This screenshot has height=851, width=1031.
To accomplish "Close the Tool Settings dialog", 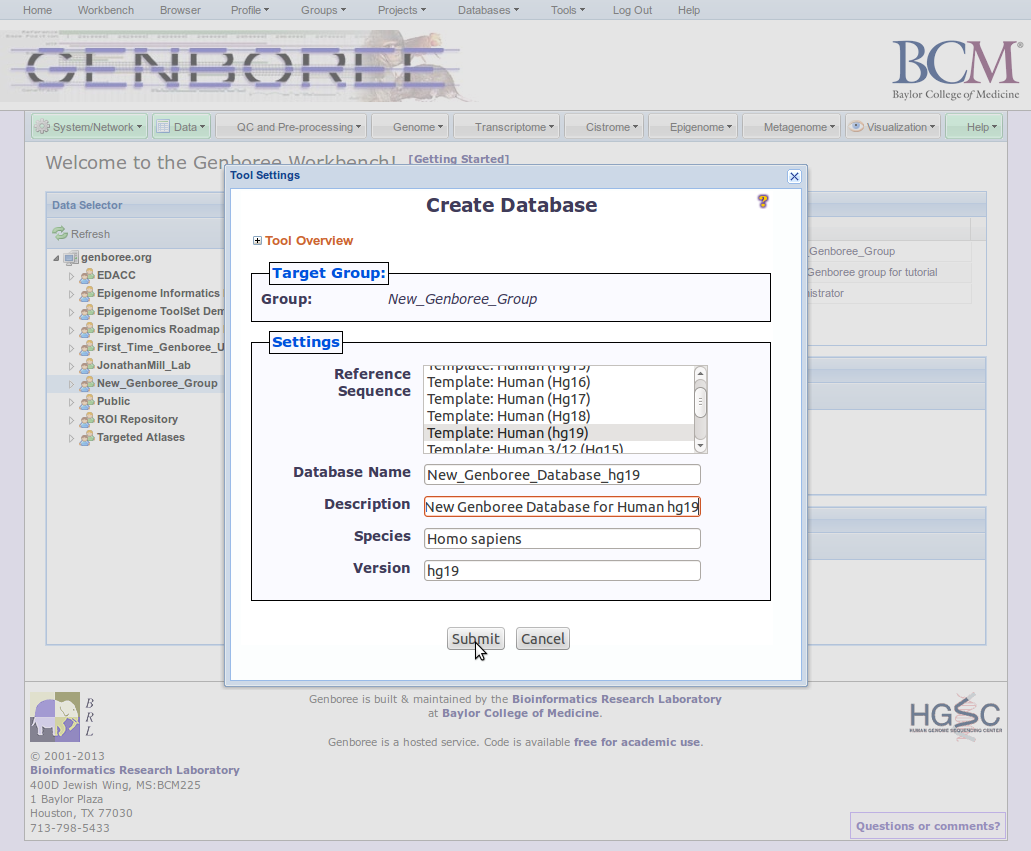I will (x=794, y=176).
